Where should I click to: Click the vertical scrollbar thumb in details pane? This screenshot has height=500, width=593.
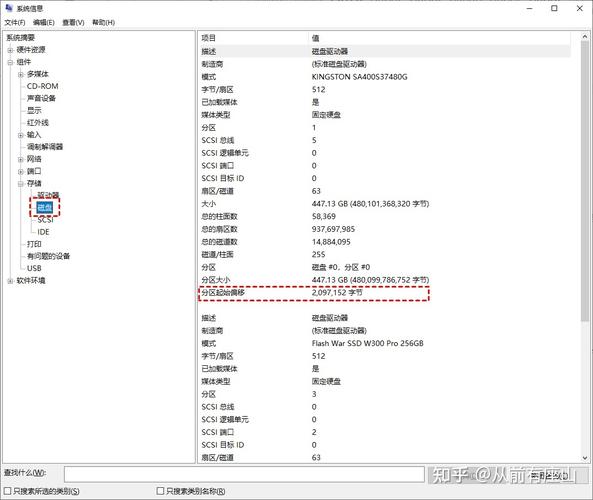click(x=585, y=182)
